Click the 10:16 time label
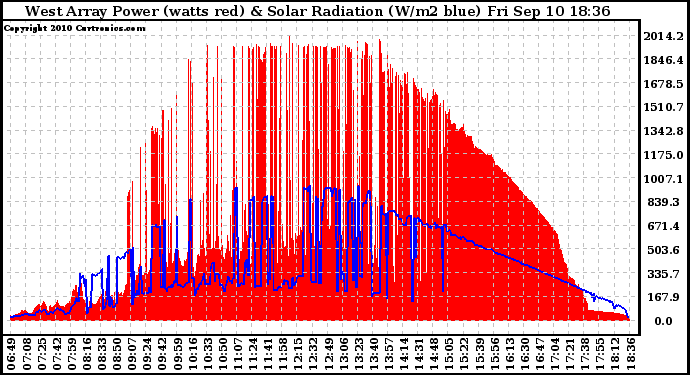690x375 pixels. (x=192, y=353)
